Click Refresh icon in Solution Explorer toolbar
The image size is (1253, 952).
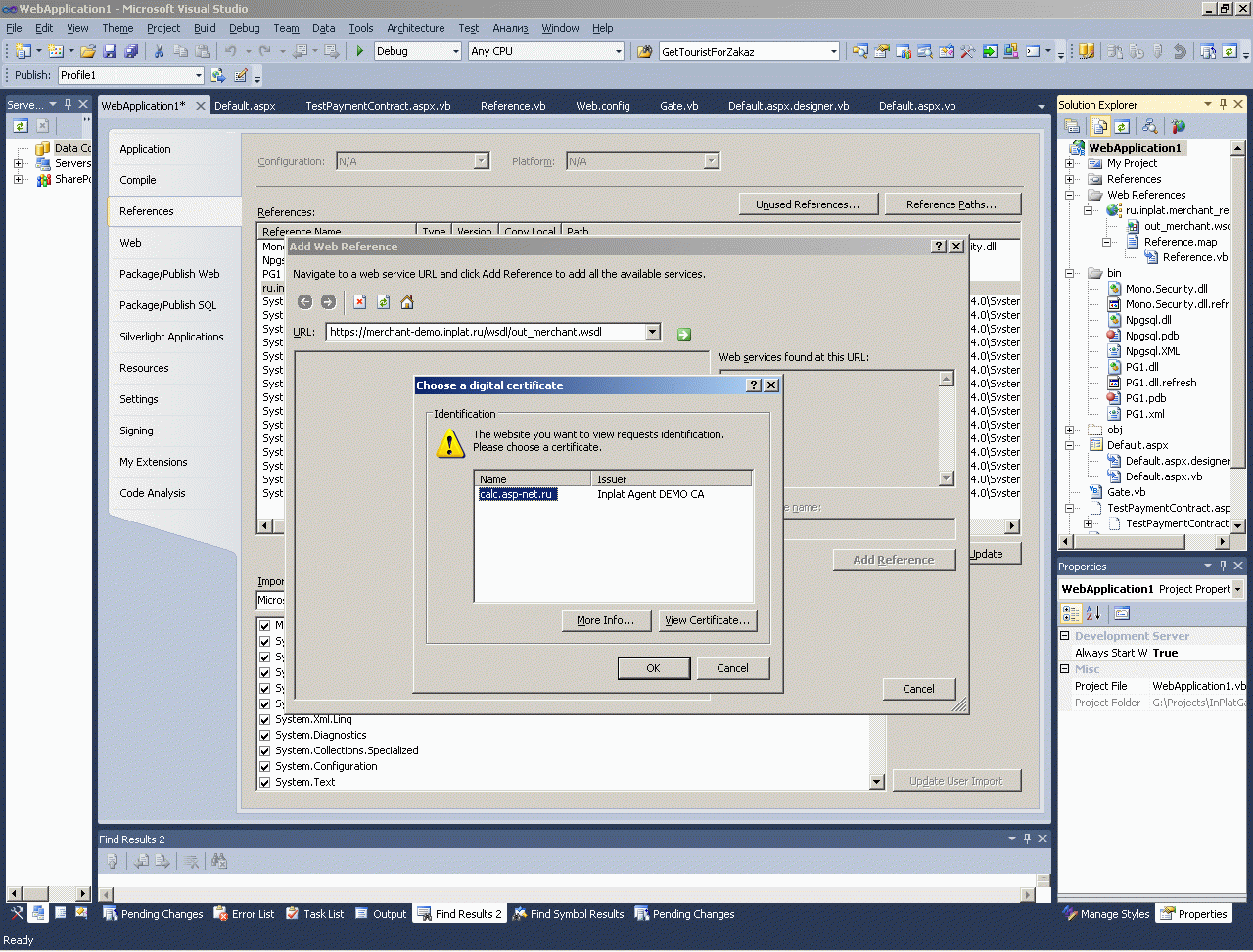tap(1122, 126)
